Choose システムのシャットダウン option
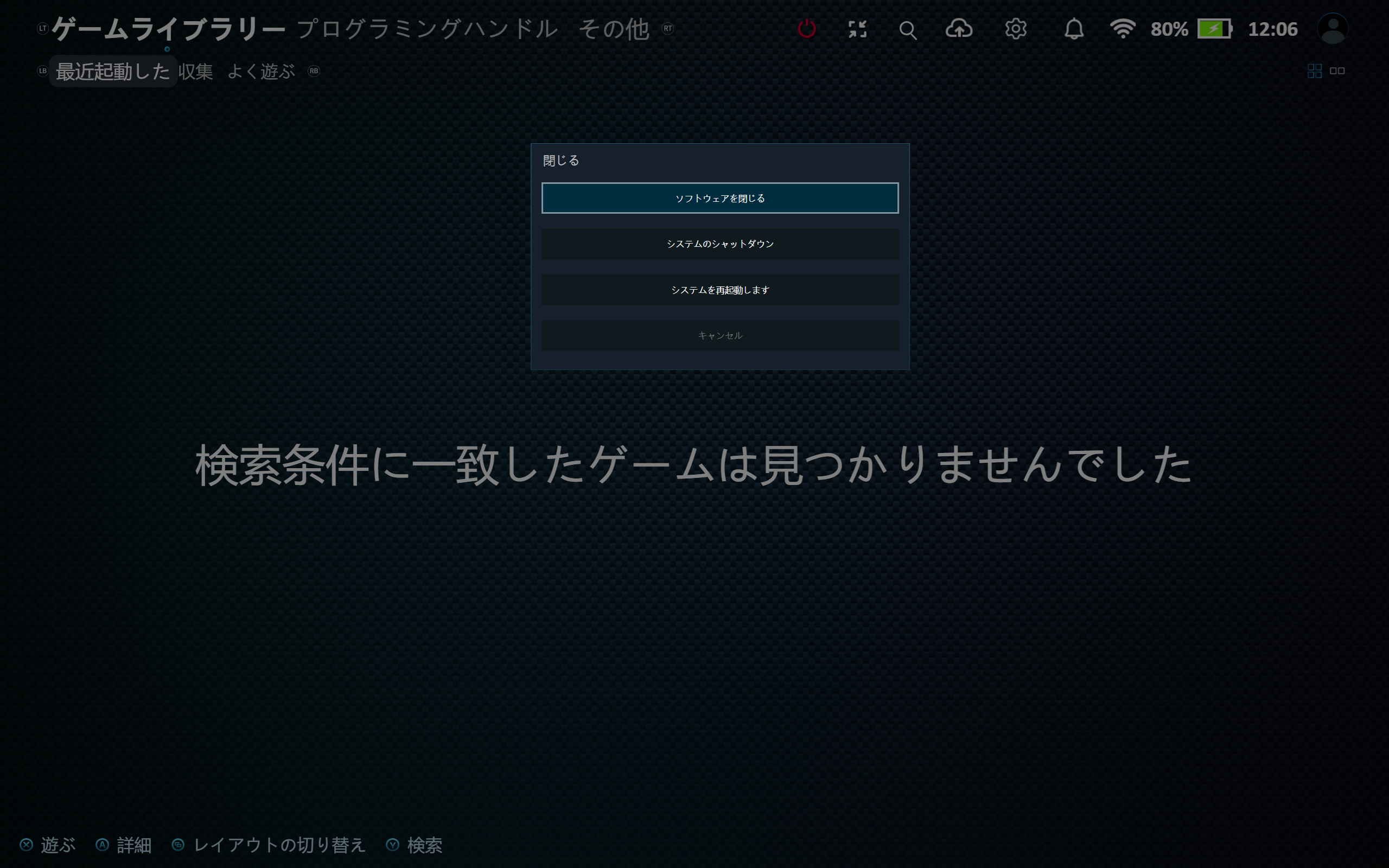 (x=720, y=244)
